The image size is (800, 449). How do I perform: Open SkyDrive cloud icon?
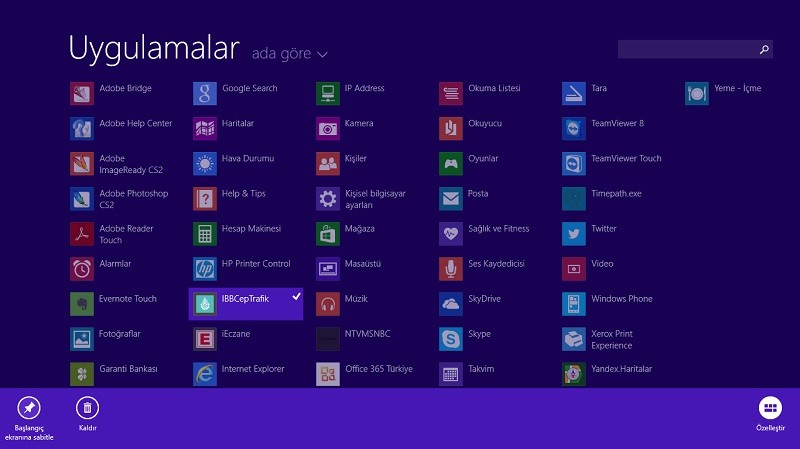tap(451, 304)
